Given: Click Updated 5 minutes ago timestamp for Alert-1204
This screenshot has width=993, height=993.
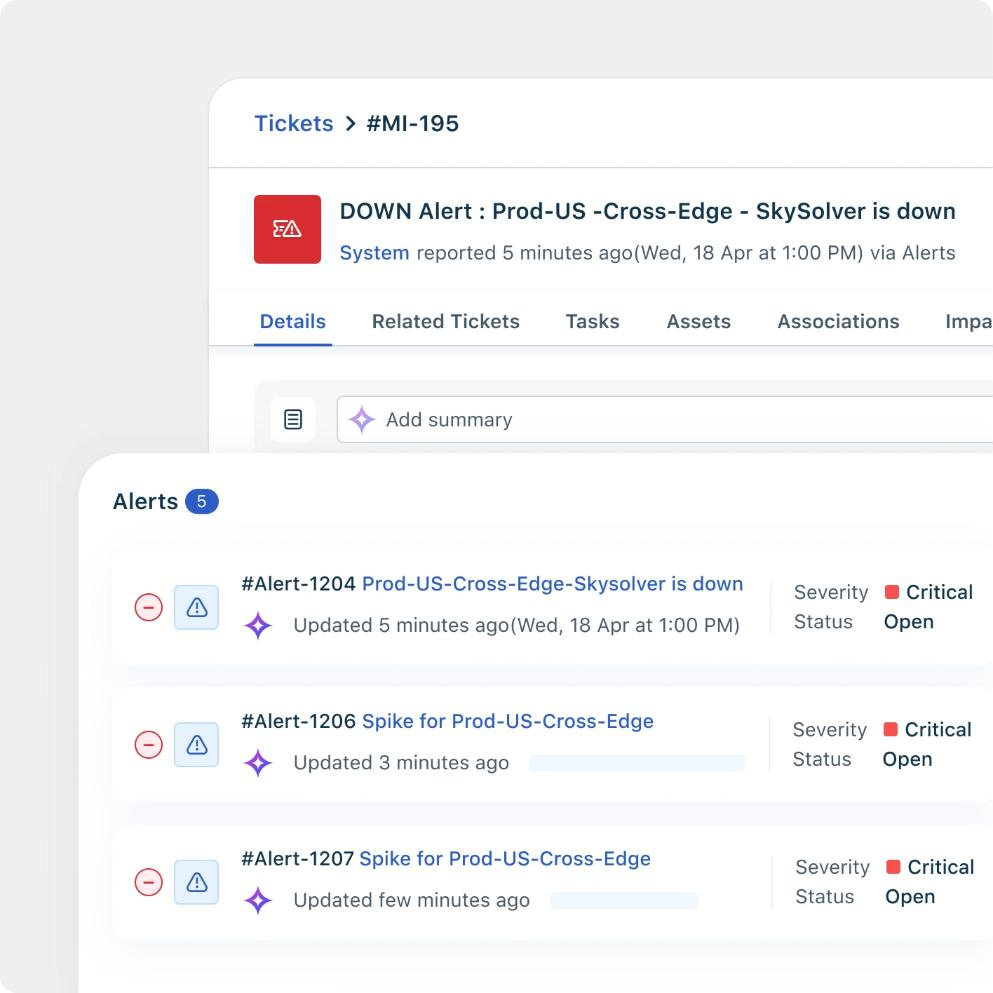Looking at the screenshot, I should (x=516, y=626).
